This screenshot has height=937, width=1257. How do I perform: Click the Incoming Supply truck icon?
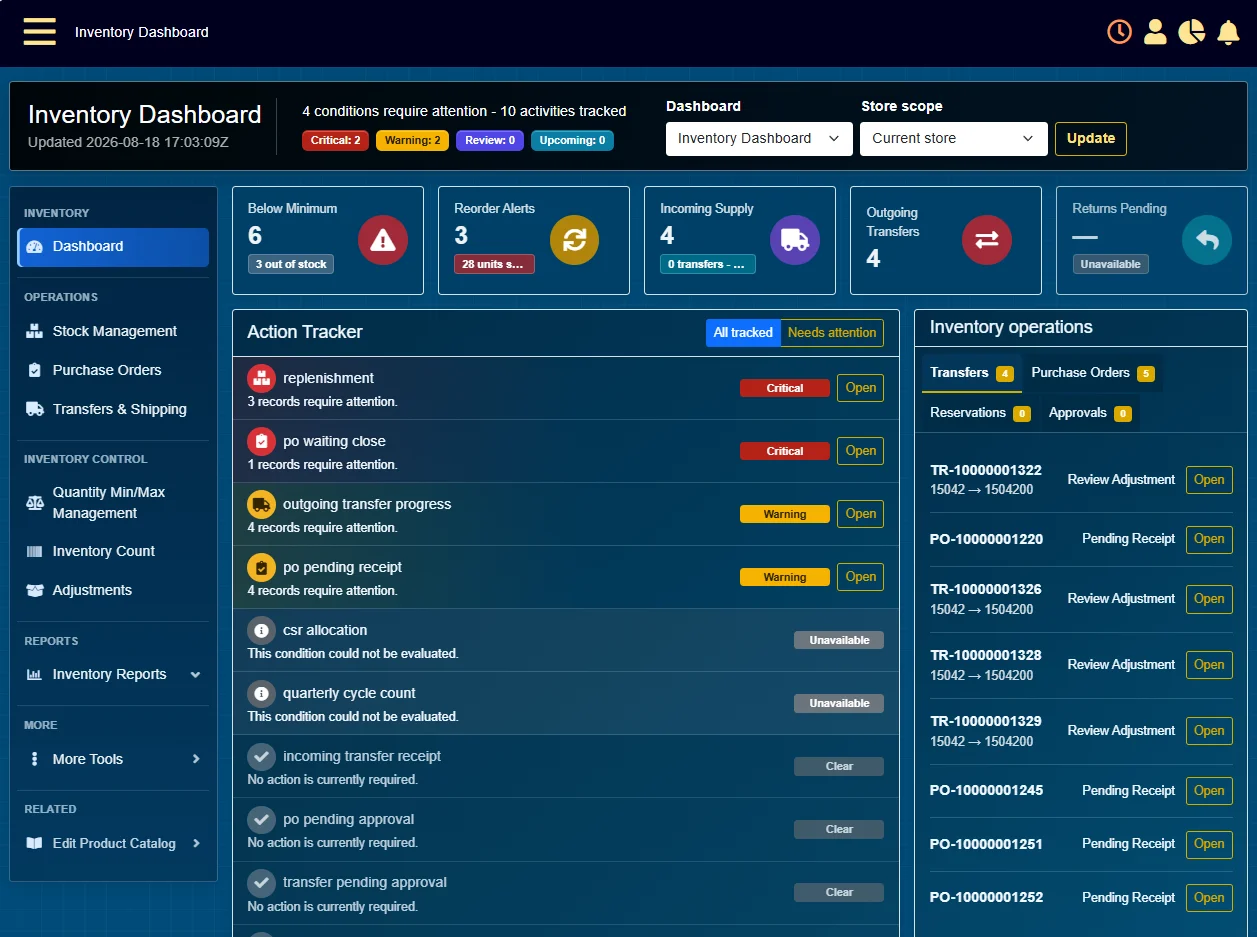point(795,240)
